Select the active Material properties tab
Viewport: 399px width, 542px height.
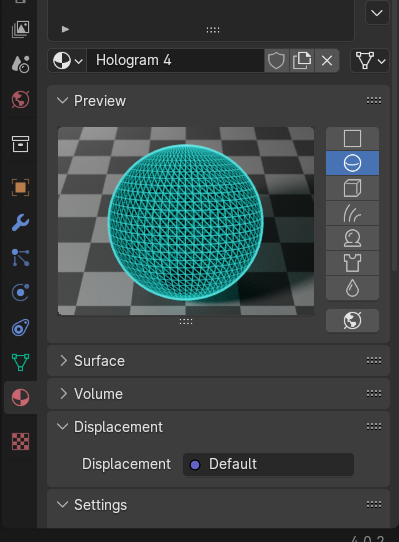[x=20, y=398]
